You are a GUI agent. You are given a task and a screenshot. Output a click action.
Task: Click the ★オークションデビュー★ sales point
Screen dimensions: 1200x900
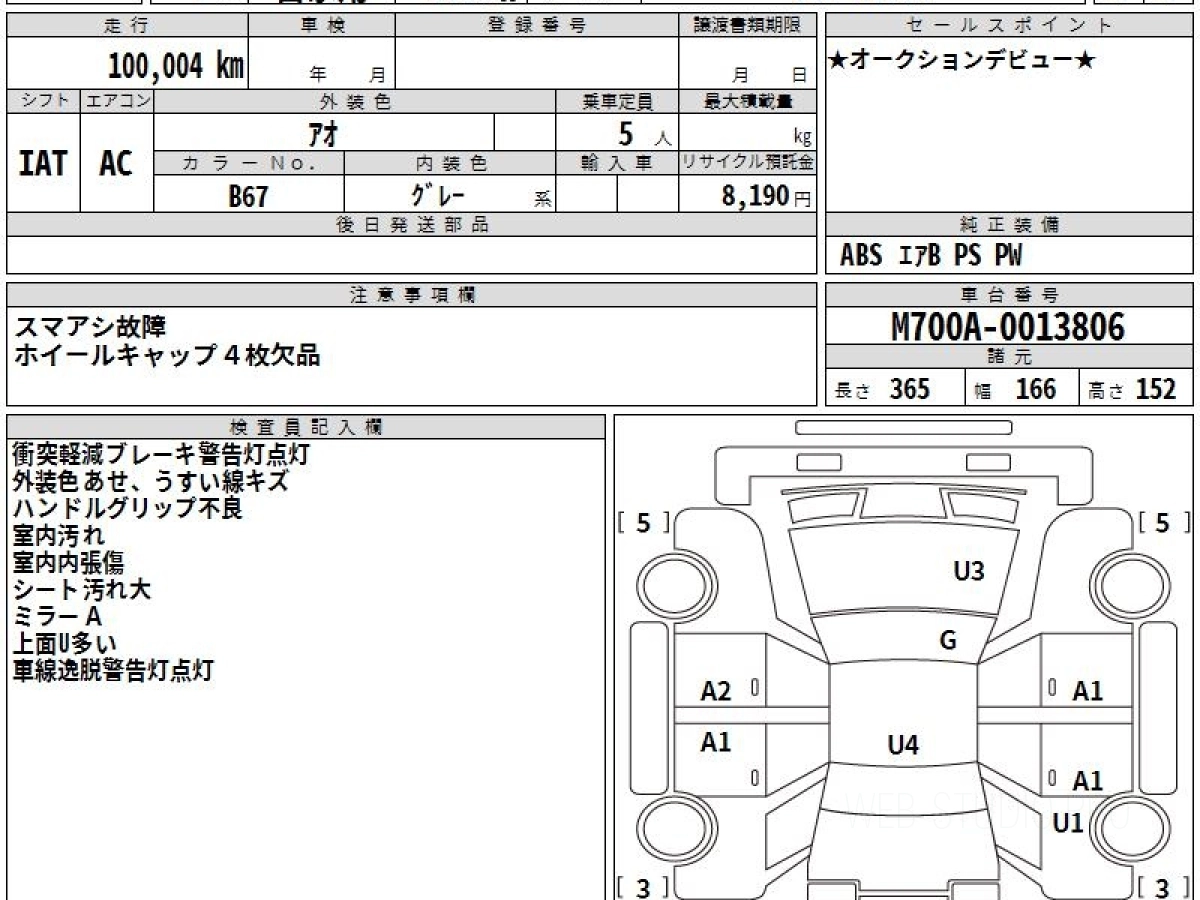coord(963,61)
